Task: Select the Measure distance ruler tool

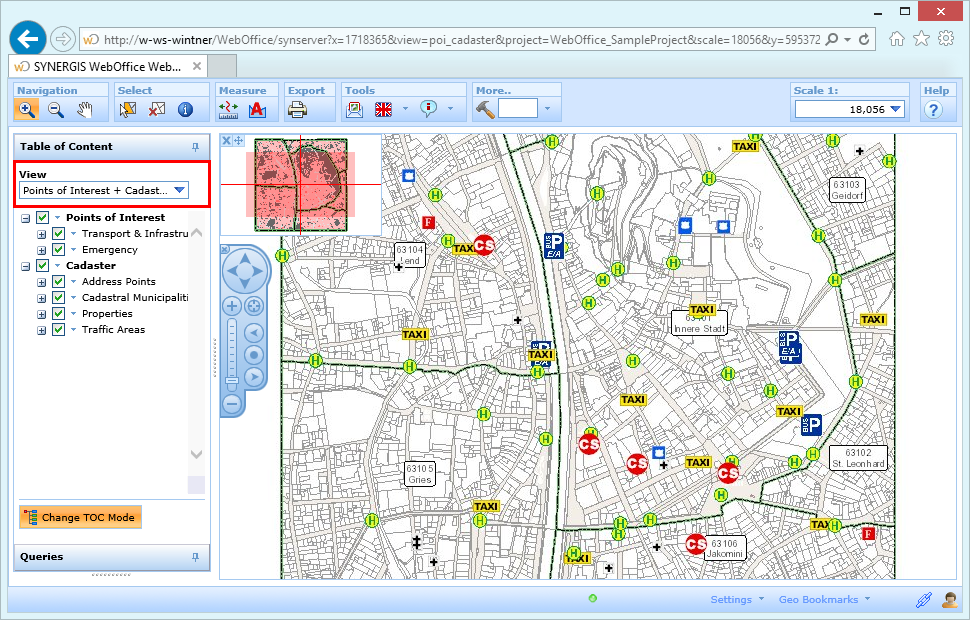Action: click(x=227, y=110)
